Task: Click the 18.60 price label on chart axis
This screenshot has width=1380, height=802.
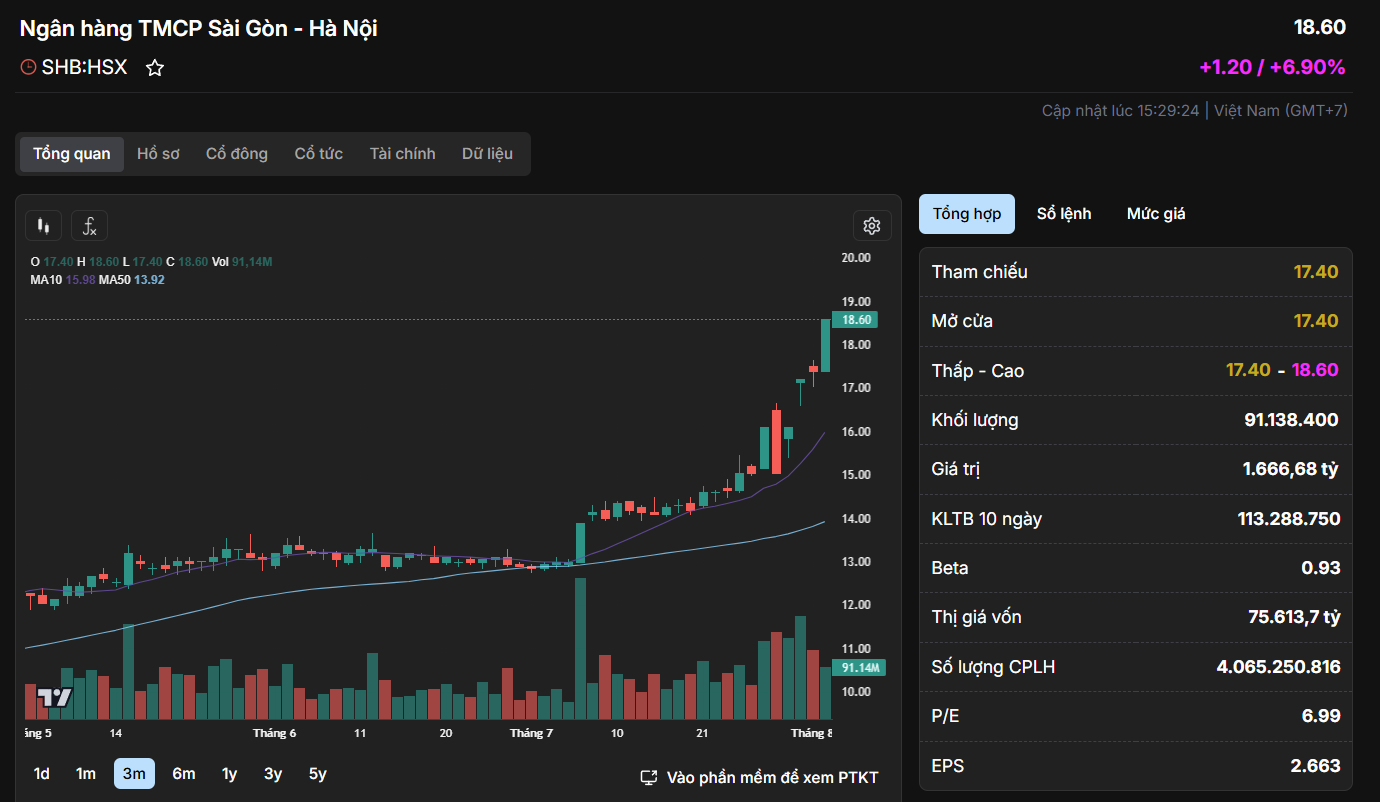Action: click(x=857, y=320)
